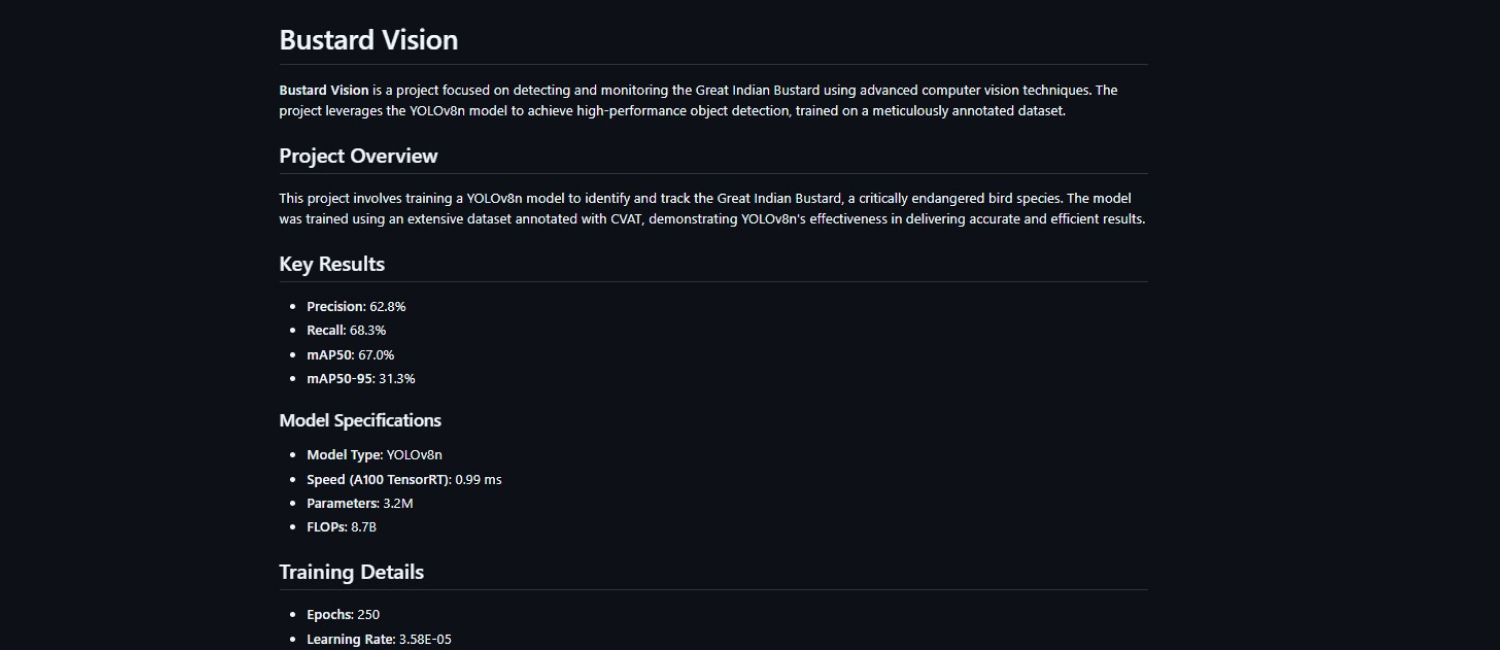
Task: Click the FLOPs 8.7B list item
Action: click(x=341, y=527)
